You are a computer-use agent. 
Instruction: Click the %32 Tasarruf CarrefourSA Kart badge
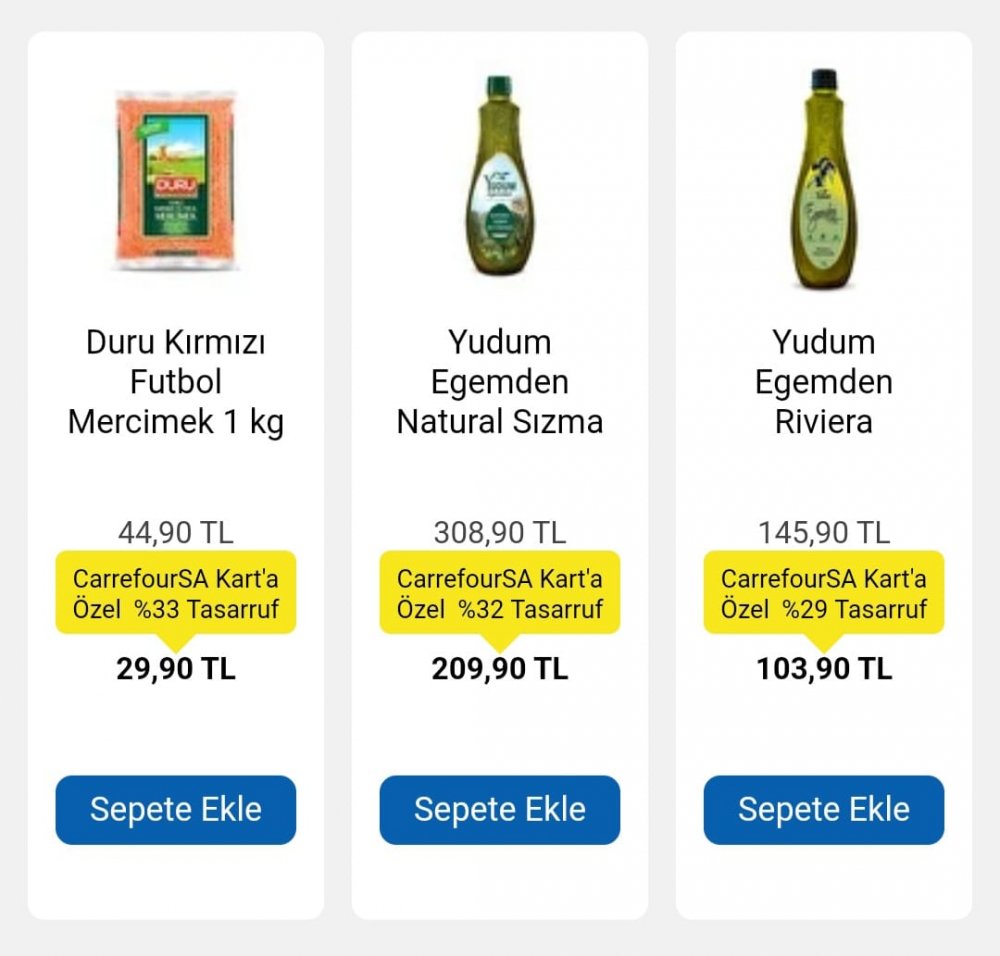499,593
